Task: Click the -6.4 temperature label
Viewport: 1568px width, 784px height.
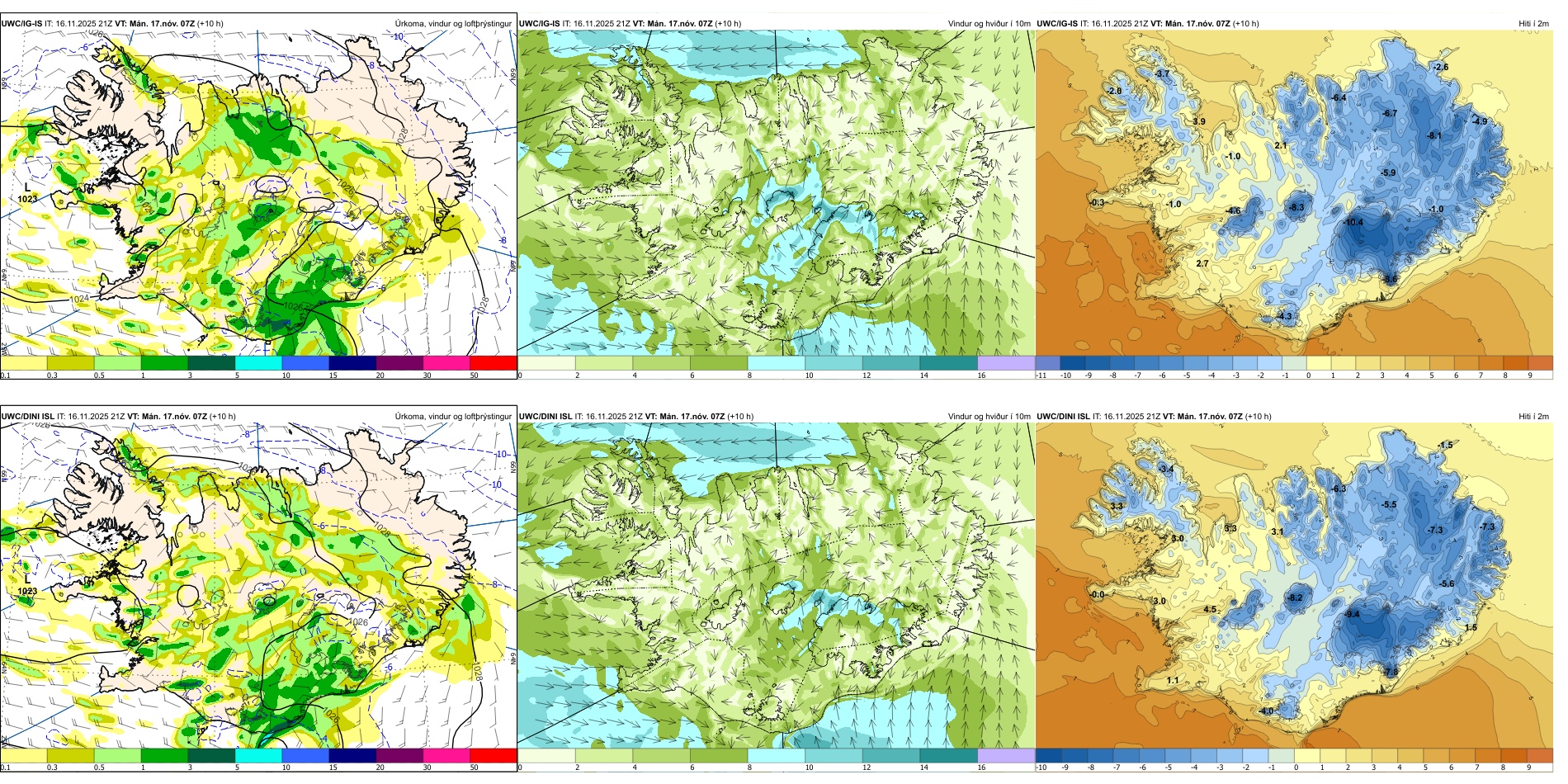Action: [1339, 97]
